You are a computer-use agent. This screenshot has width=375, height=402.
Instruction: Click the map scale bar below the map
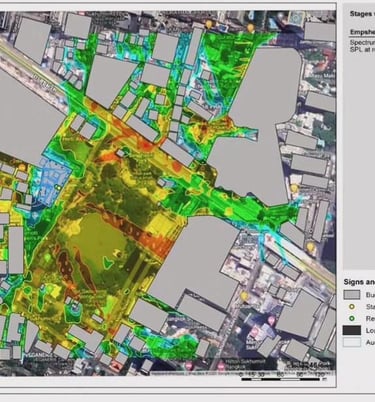click(283, 379)
